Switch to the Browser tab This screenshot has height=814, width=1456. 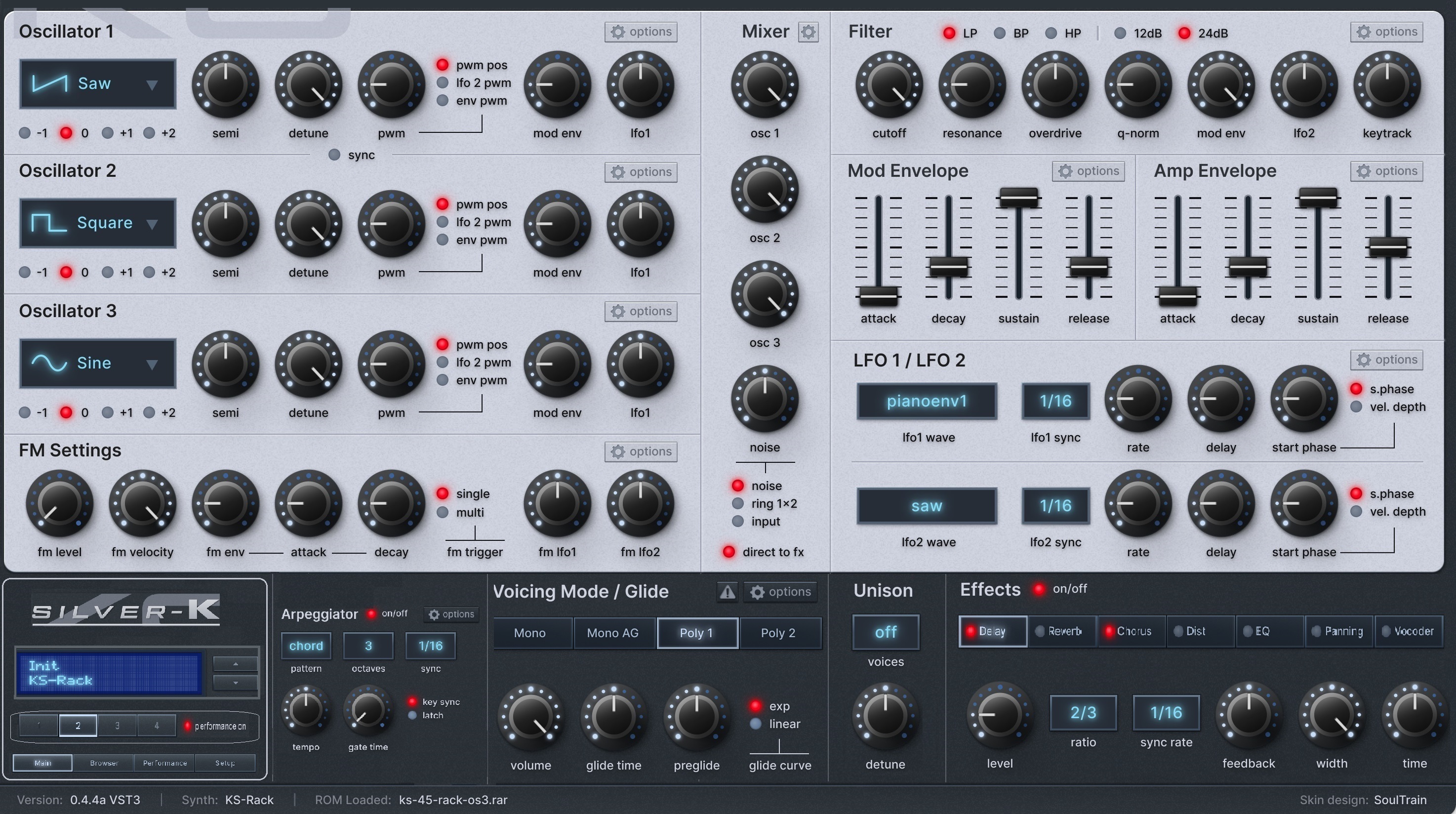(103, 763)
